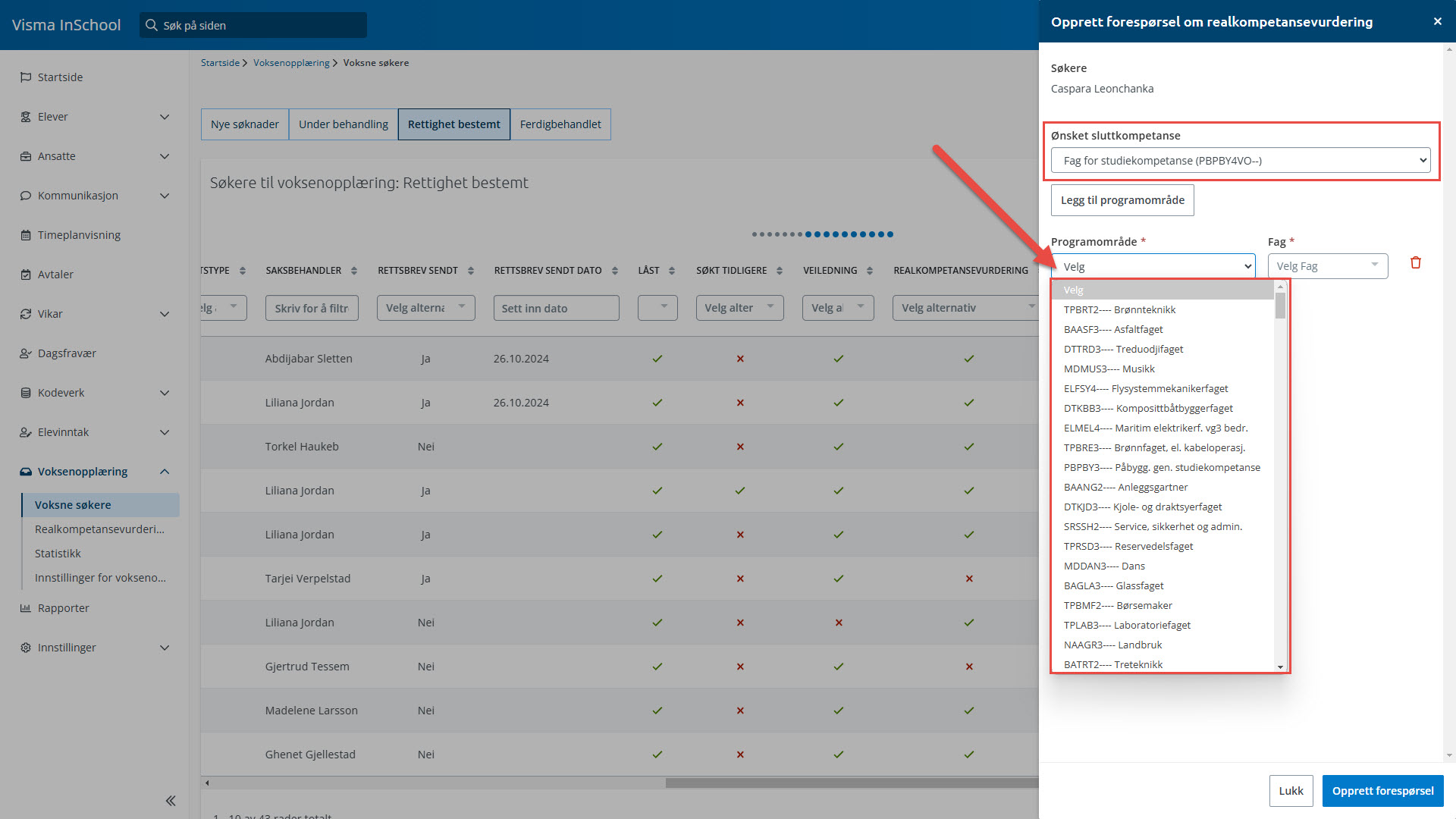Select Voksne søkere submenu item
Viewport: 1456px width, 819px height.
point(101,505)
